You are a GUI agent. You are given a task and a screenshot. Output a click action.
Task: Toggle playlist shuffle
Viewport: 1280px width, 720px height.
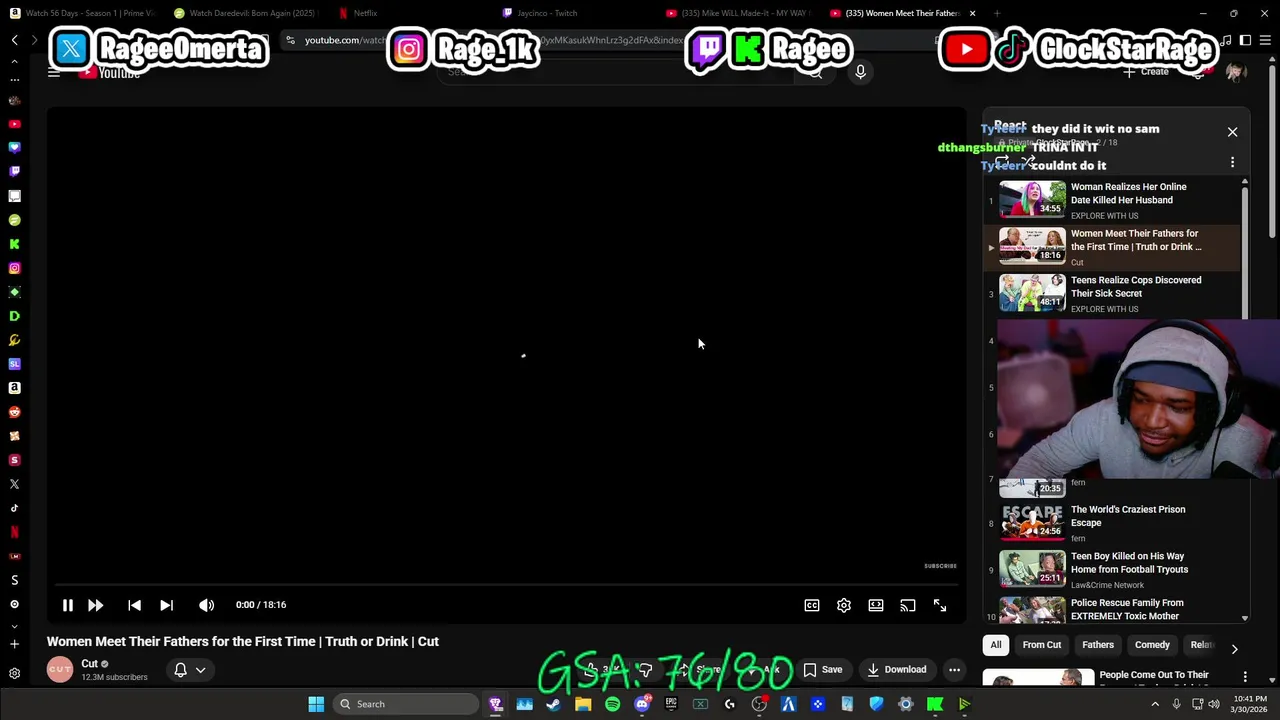tap(1028, 161)
